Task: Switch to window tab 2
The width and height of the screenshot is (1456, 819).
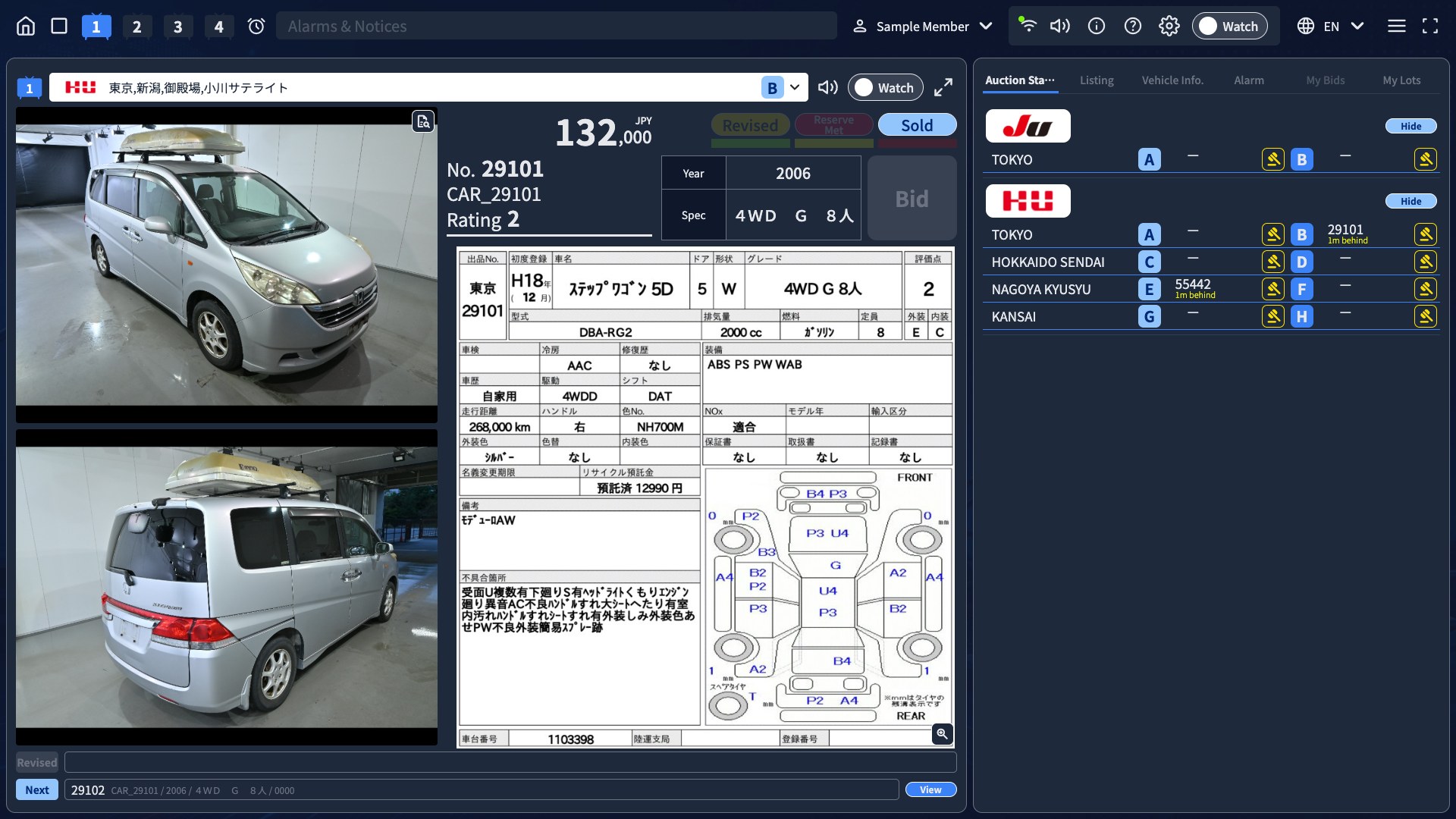Action: point(136,27)
